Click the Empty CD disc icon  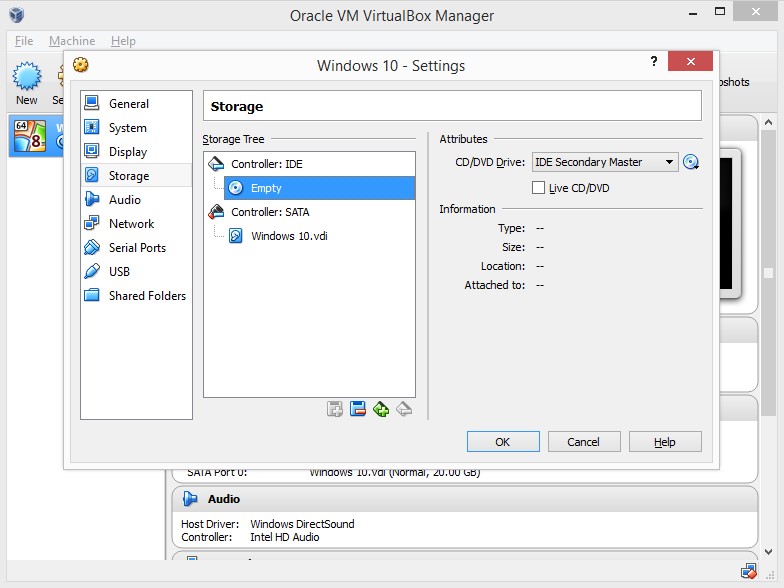pyautogui.click(x=236, y=188)
